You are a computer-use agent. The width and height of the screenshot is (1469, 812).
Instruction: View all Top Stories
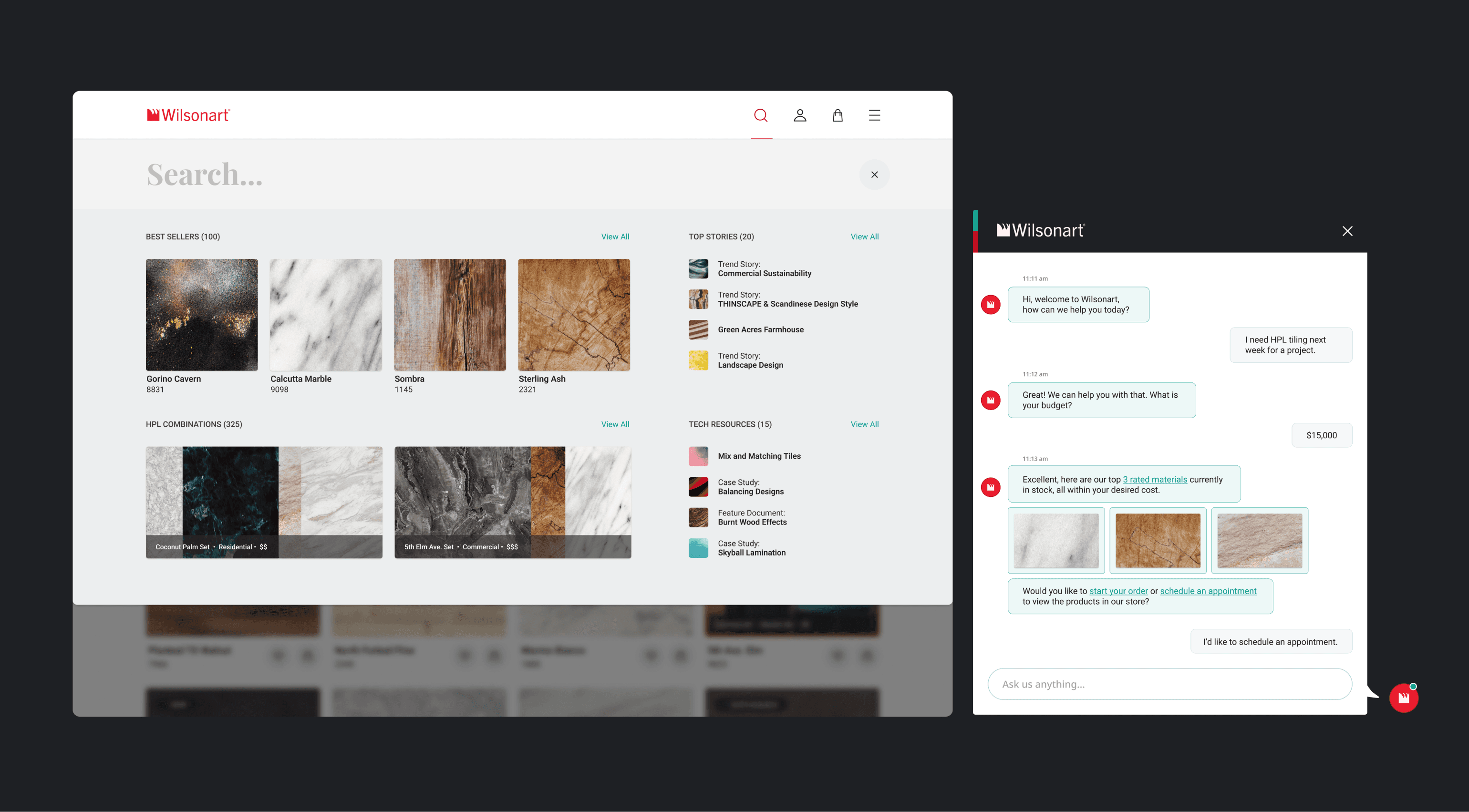pyautogui.click(x=864, y=236)
